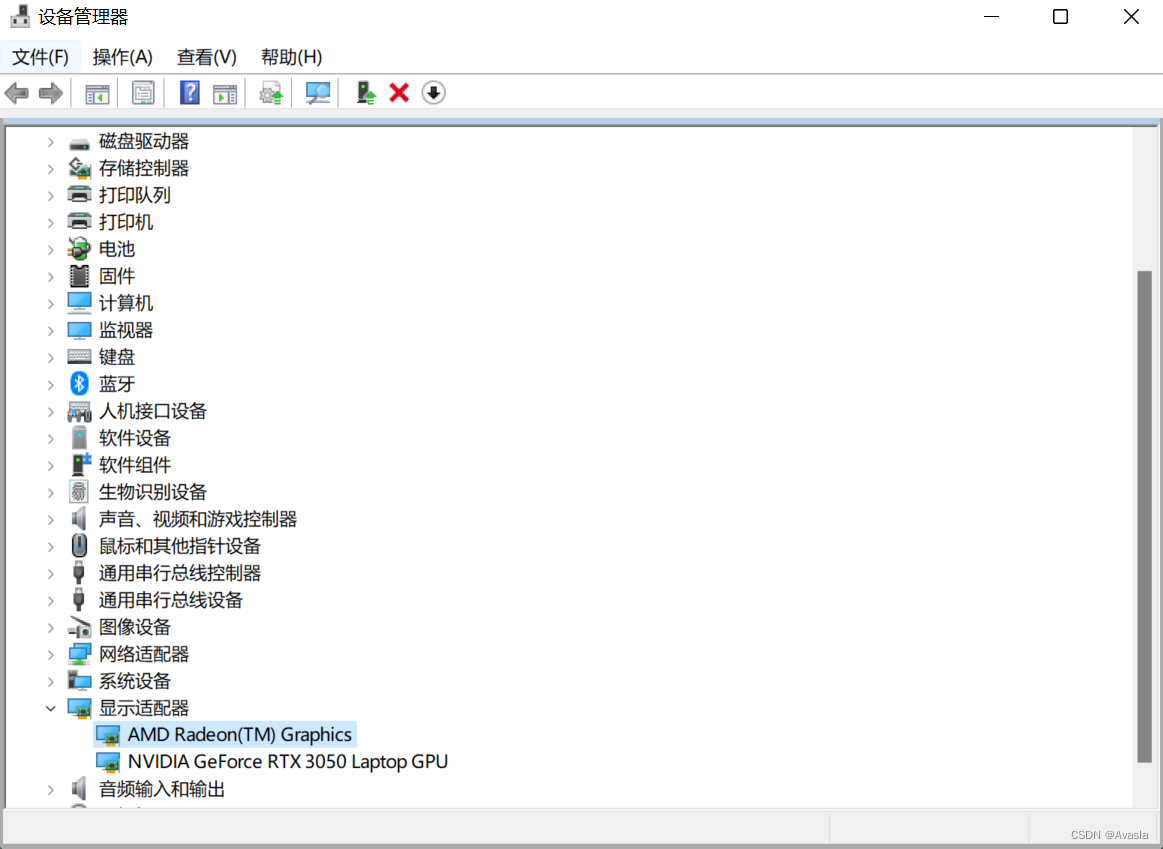The image size is (1163, 849).
Task: Expand the 系统设备 node
Action: pos(50,681)
